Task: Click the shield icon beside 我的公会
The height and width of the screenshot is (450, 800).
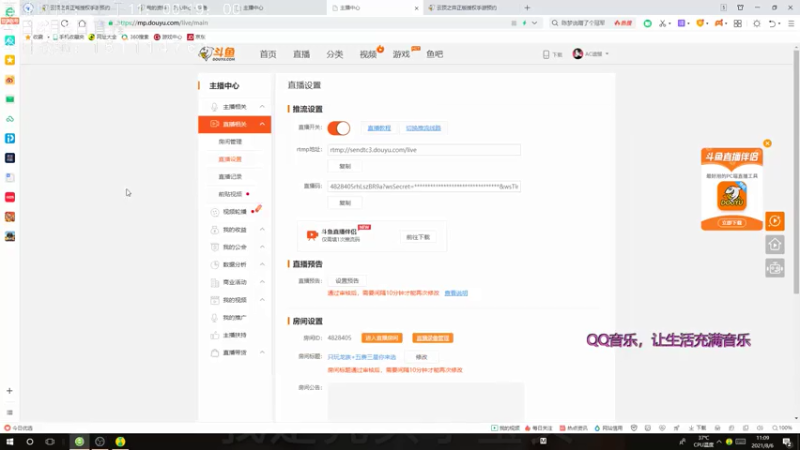Action: tap(215, 247)
